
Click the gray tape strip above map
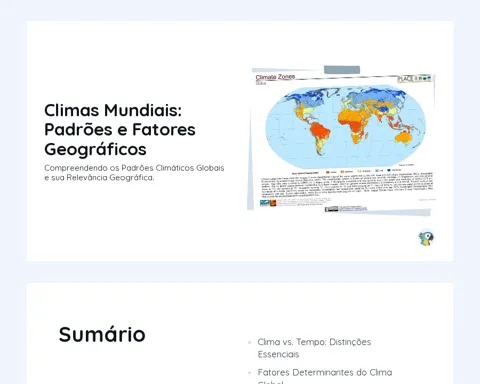(x=342, y=70)
